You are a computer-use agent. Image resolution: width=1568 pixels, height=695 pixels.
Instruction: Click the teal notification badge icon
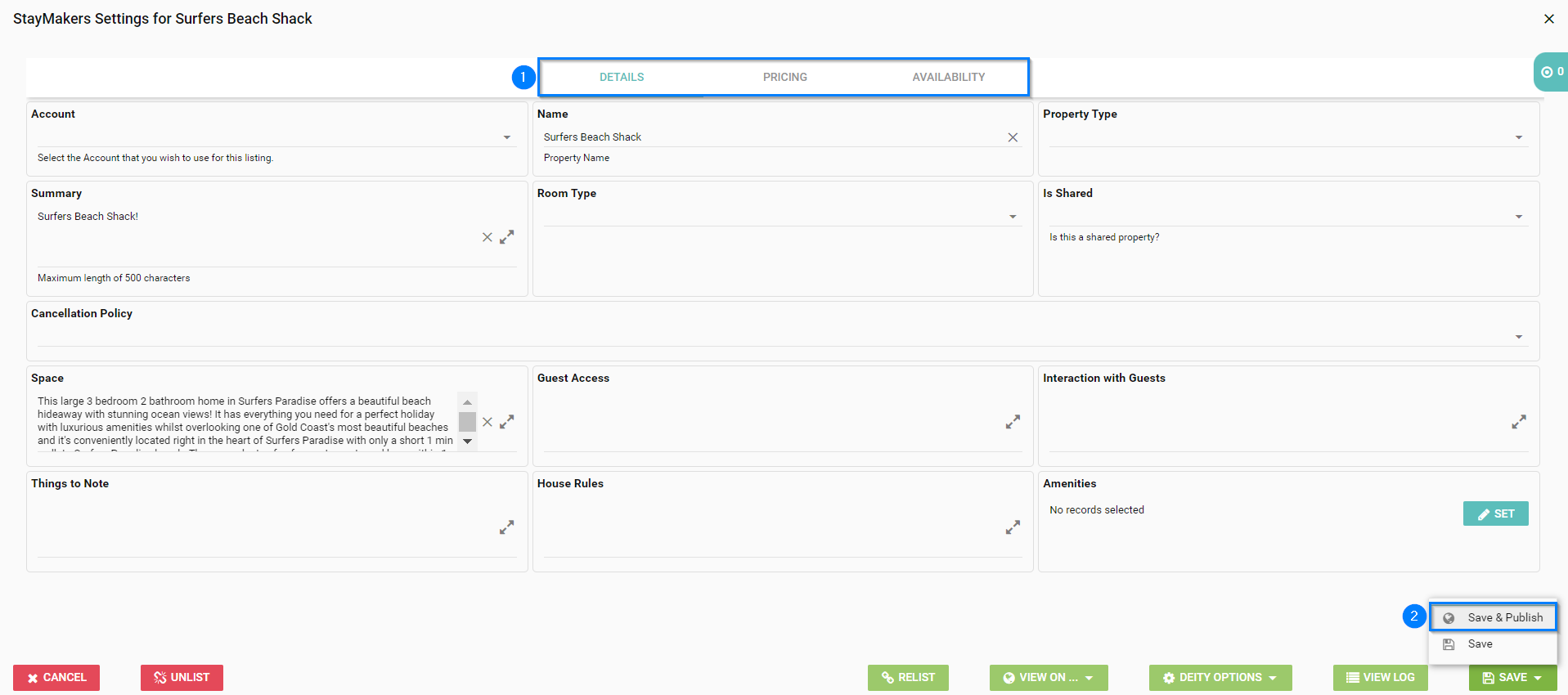point(1551,72)
